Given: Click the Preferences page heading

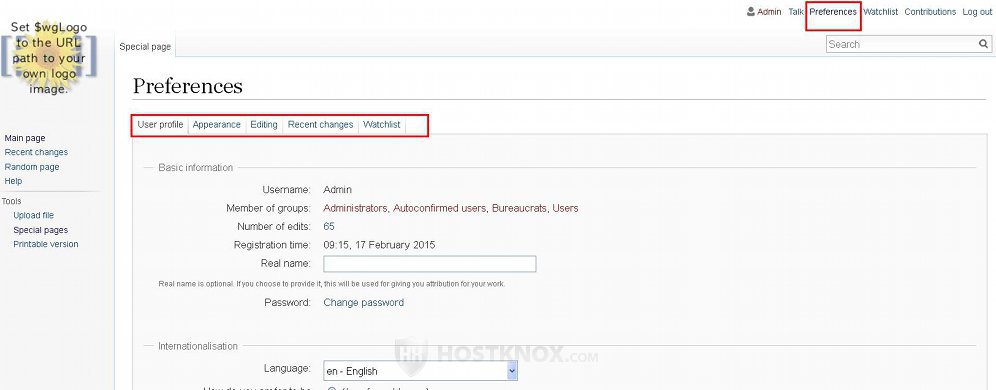Looking at the screenshot, I should [187, 86].
